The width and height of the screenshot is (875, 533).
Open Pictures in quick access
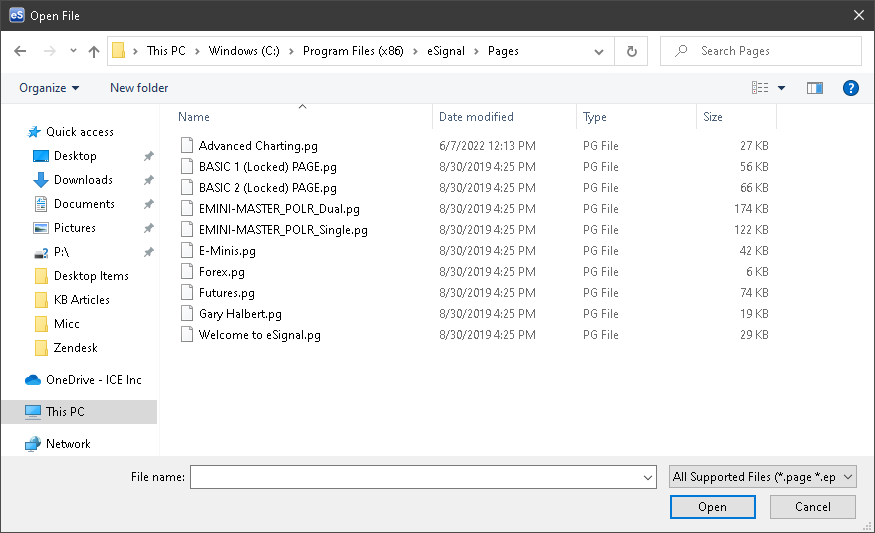75,228
